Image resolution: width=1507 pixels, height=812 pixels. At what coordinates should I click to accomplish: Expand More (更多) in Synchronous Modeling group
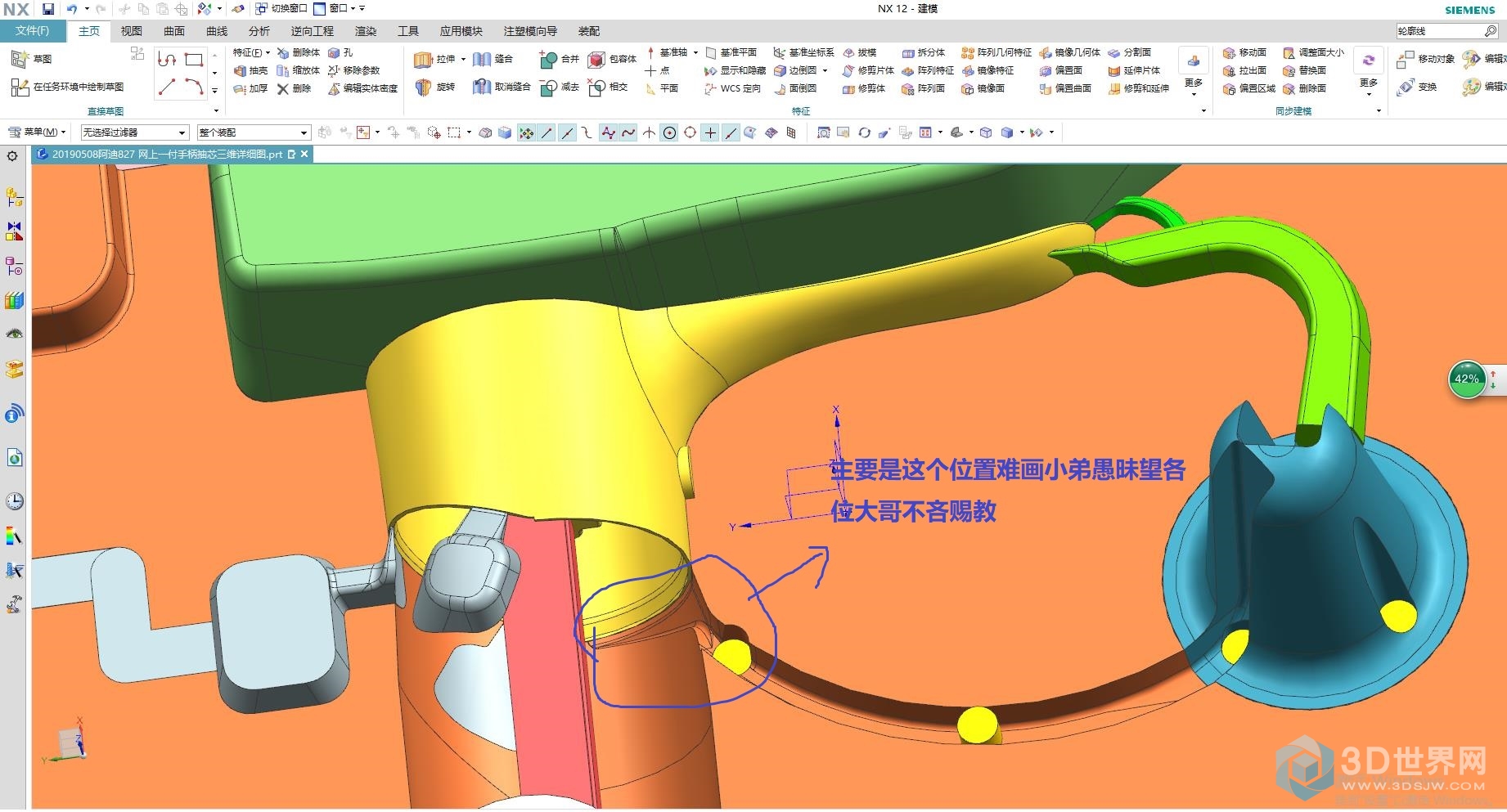pyautogui.click(x=1369, y=83)
